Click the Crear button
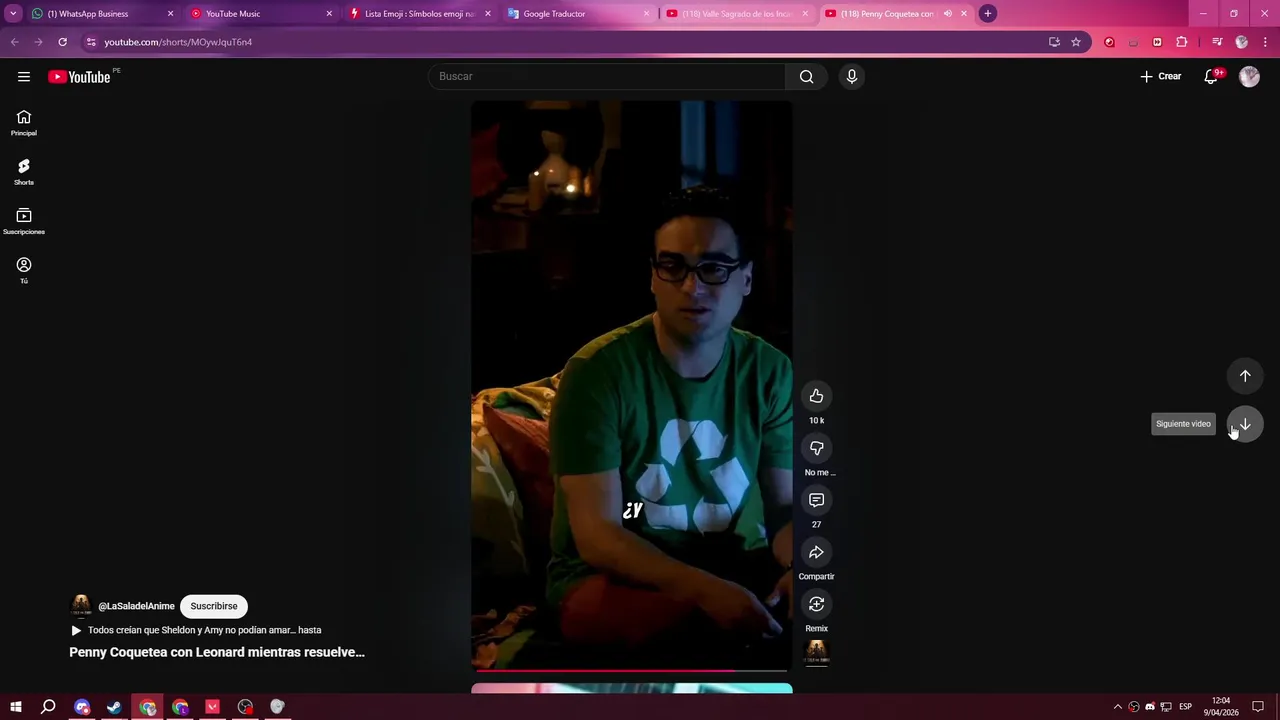This screenshot has width=1280, height=720. pos(1161,77)
